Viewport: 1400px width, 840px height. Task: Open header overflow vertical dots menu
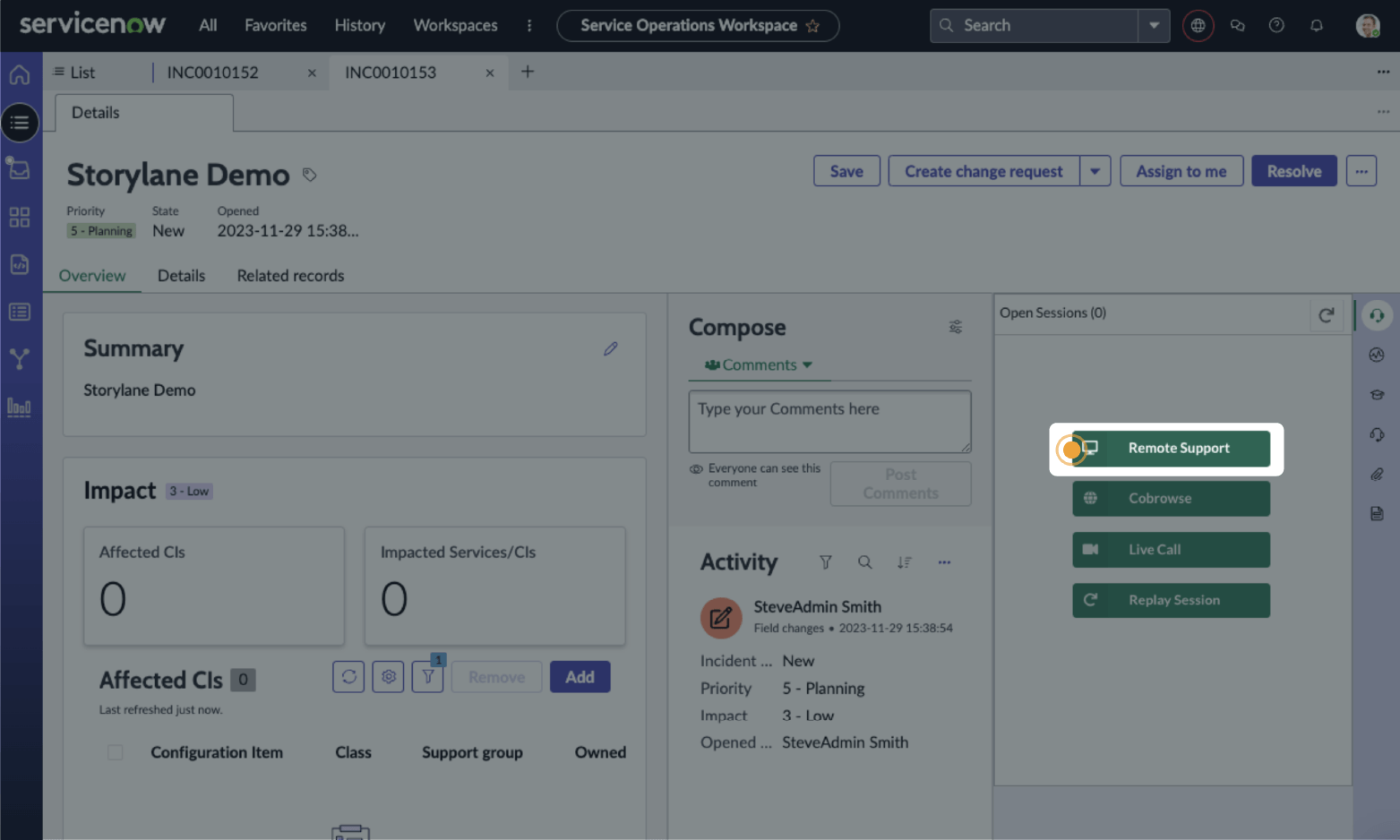point(529,25)
